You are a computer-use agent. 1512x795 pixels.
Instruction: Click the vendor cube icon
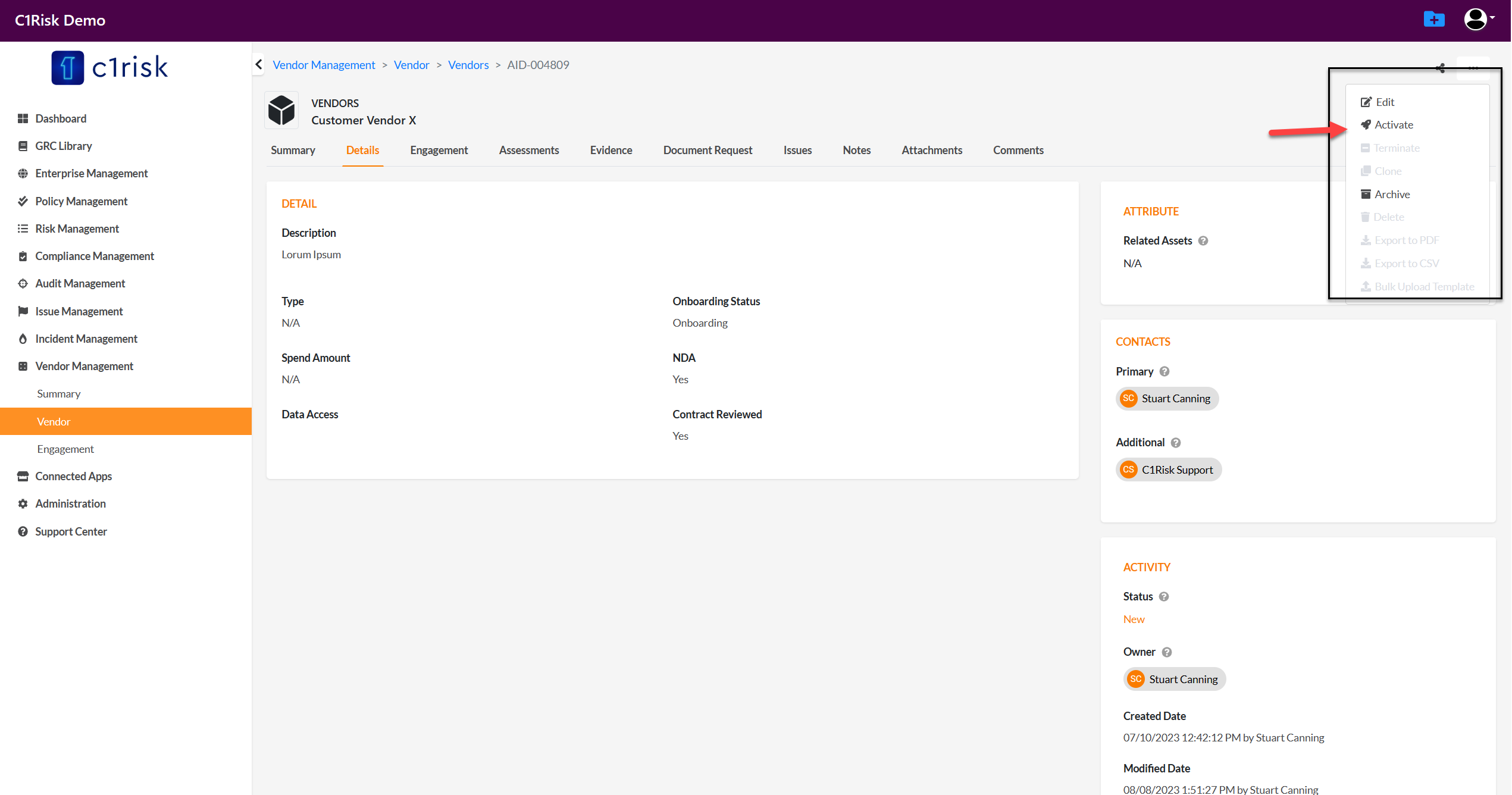pyautogui.click(x=281, y=111)
